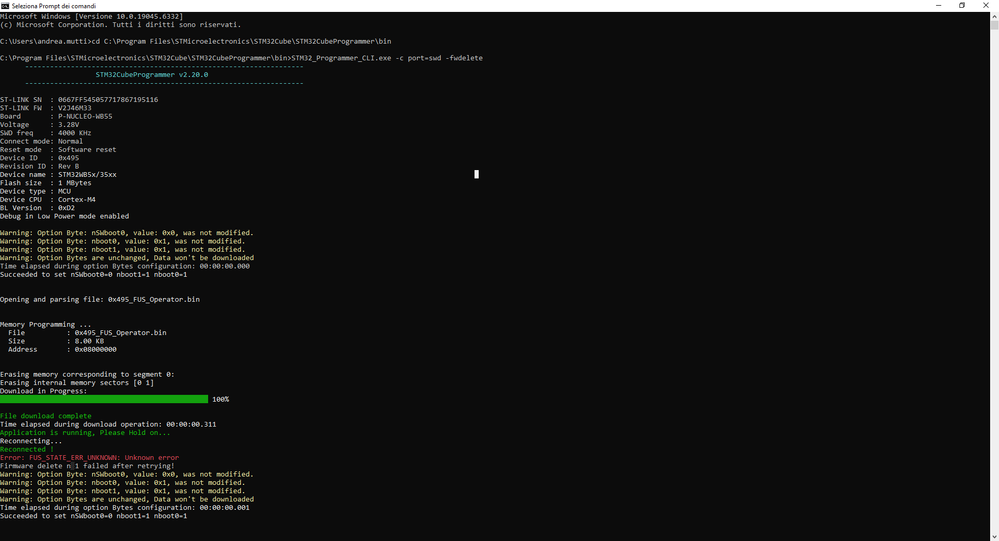Viewport: 999px width, 541px height.
Task: Click the green 'Reconnected !' line
Action: [27, 449]
